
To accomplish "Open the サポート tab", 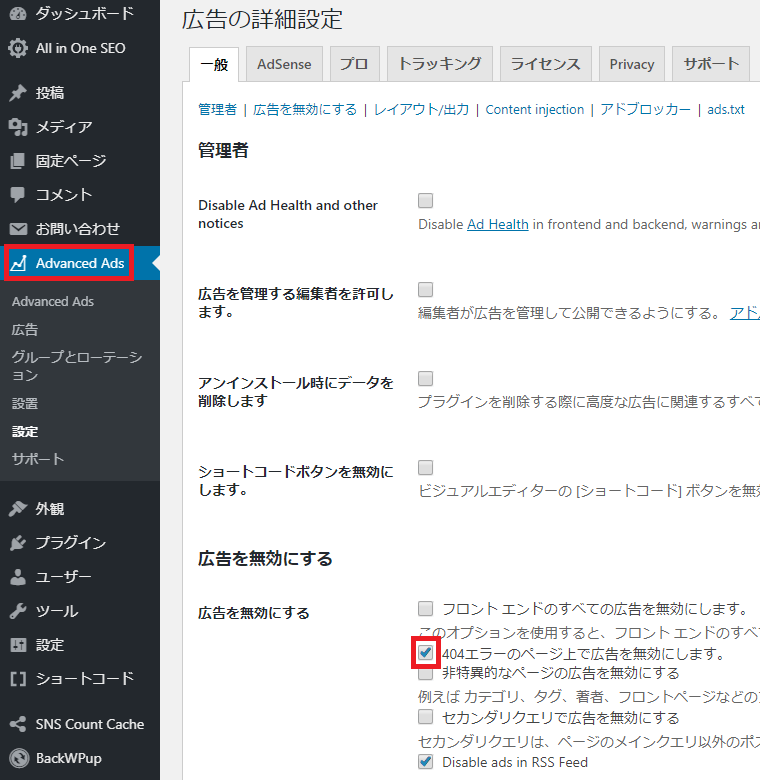I will tap(711, 64).
